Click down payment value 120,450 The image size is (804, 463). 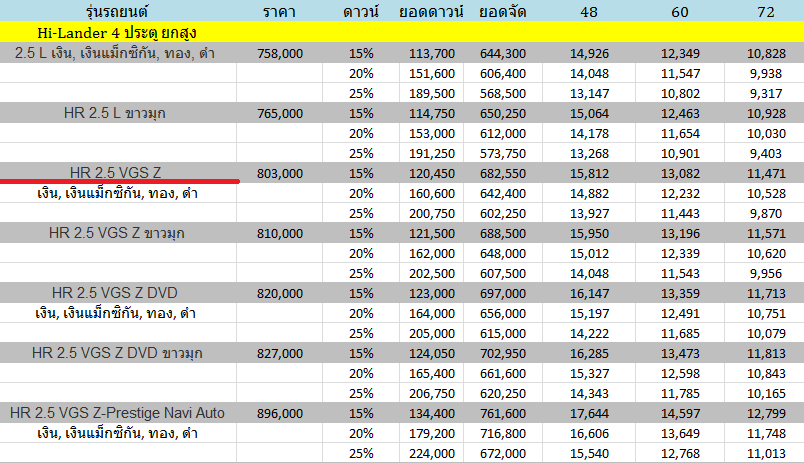(432, 174)
